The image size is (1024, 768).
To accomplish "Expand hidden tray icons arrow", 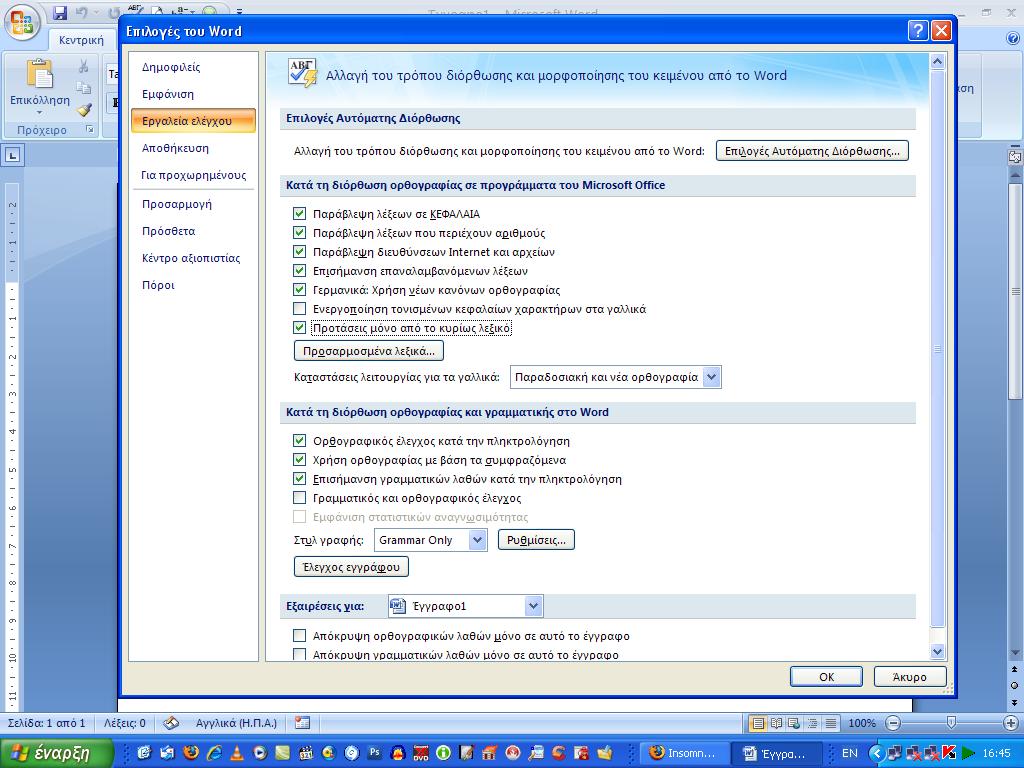I will pyautogui.click(x=878, y=753).
